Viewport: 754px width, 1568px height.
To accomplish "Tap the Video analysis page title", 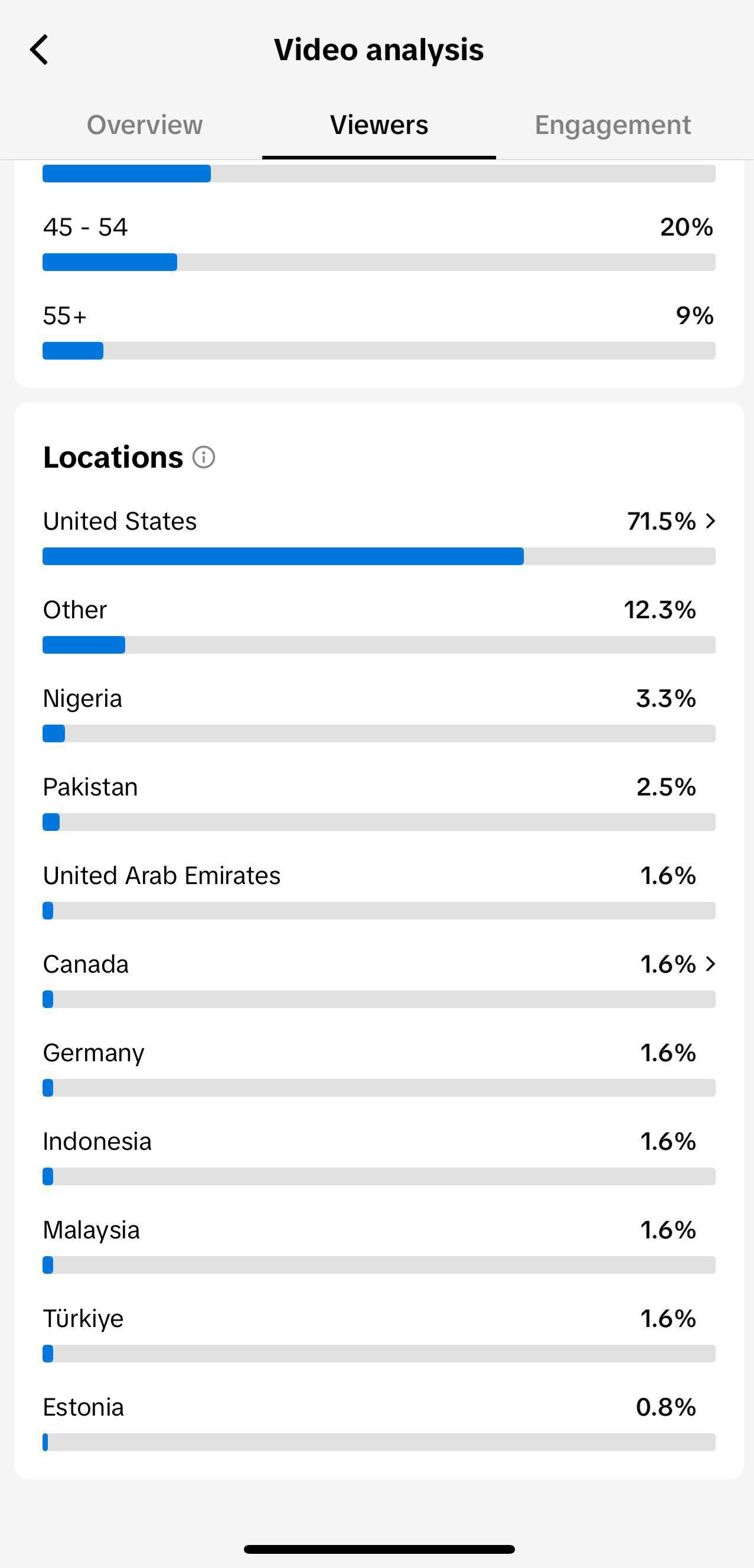I will point(378,50).
